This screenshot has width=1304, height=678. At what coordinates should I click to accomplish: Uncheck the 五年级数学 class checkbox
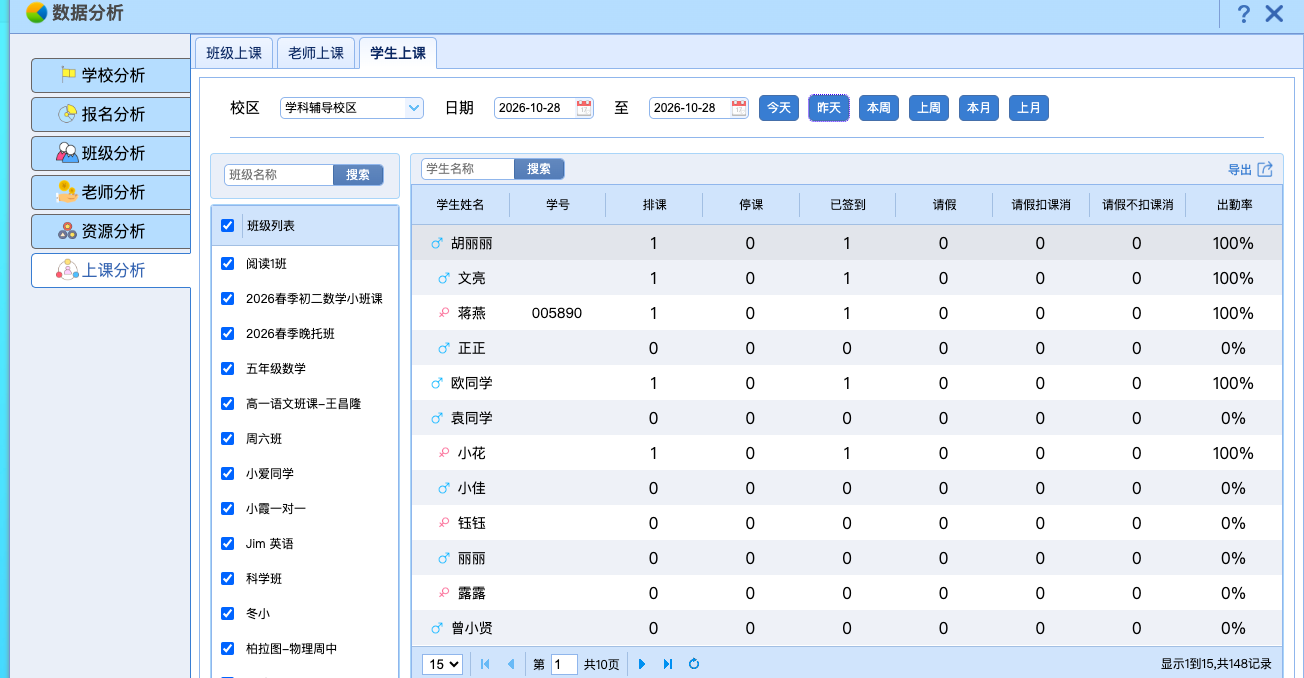coord(228,369)
